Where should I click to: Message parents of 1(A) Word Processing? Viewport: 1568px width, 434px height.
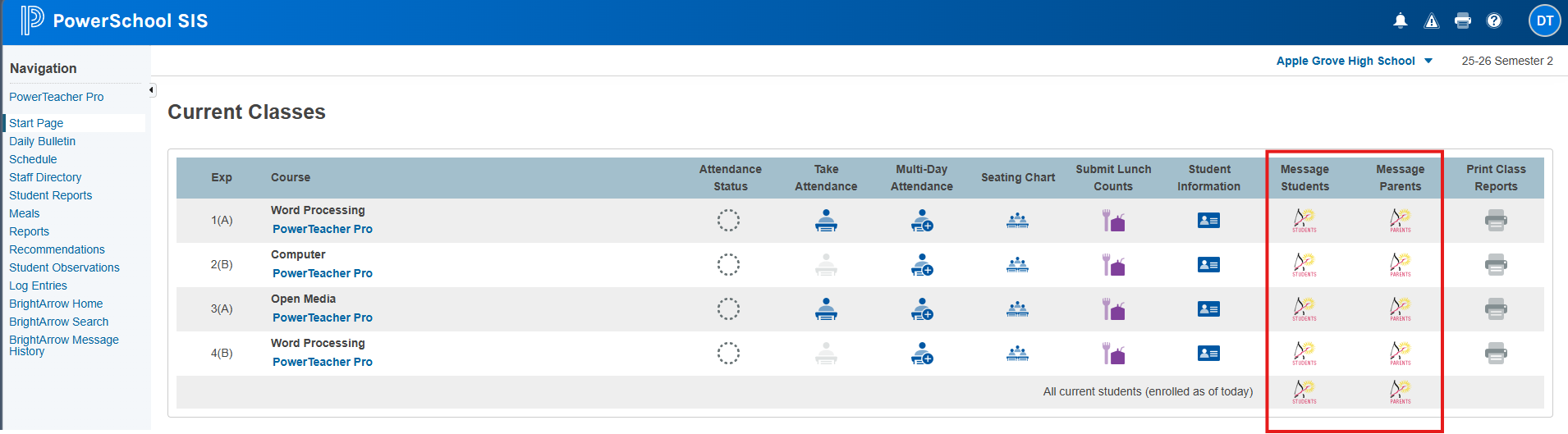[x=1401, y=221]
